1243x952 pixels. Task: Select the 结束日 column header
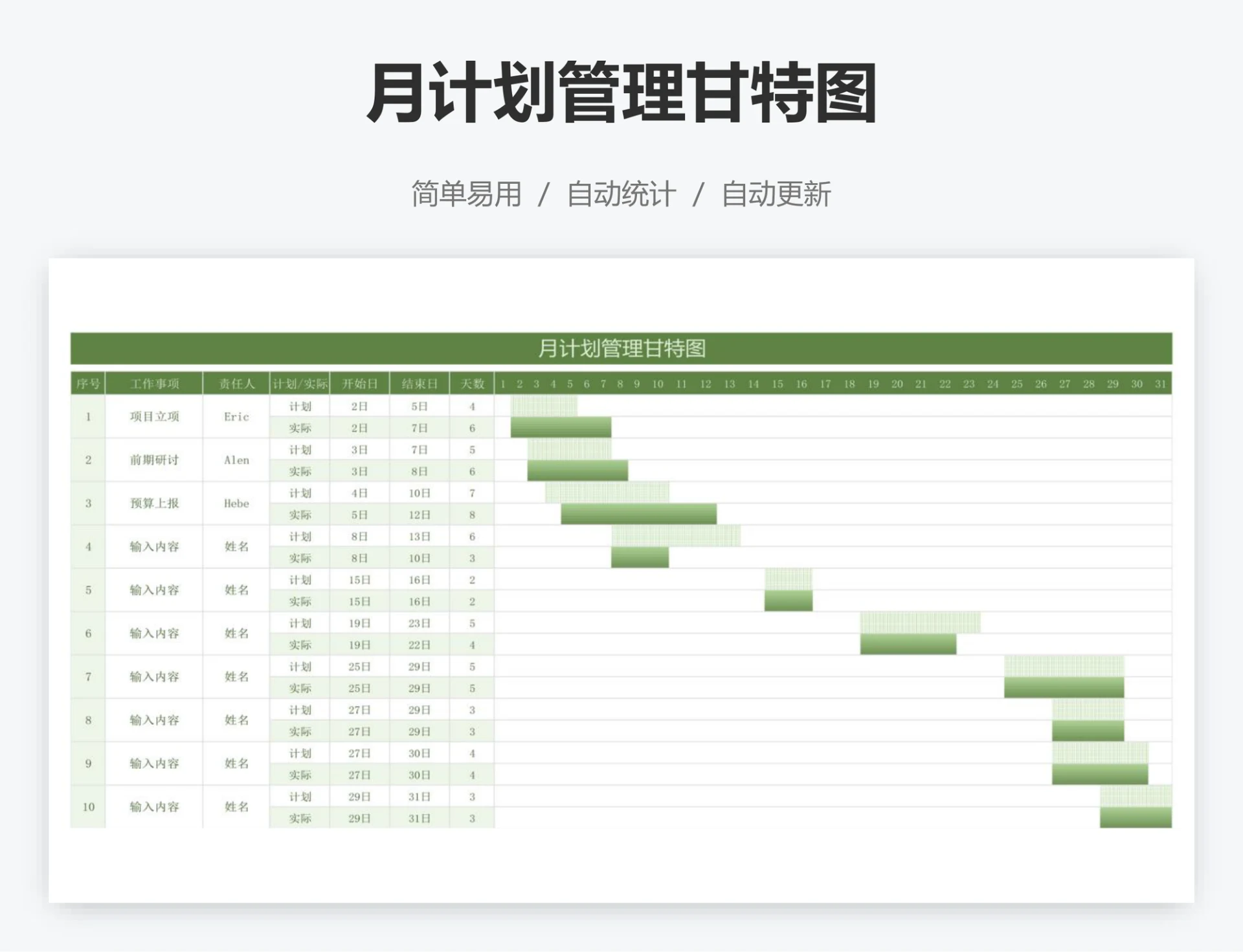tap(420, 383)
